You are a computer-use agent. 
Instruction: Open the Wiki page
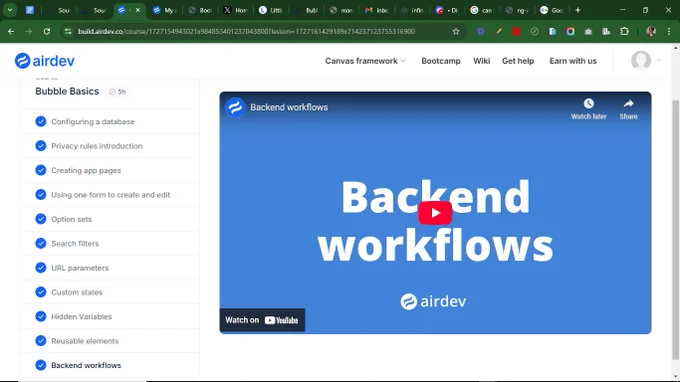[481, 61]
